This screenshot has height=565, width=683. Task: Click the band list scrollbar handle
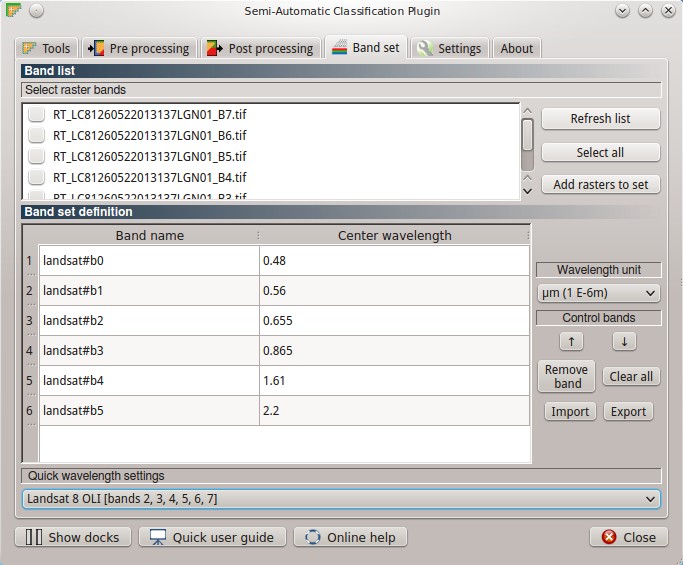527,135
